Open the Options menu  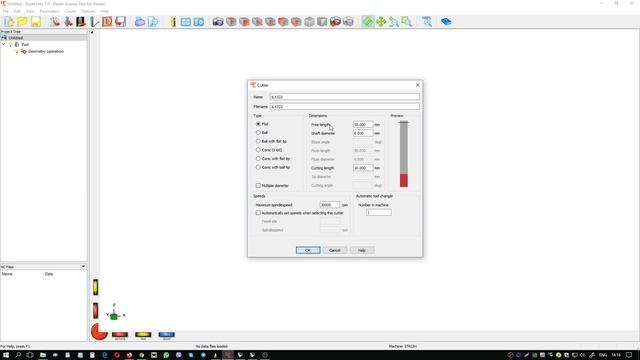pos(88,11)
